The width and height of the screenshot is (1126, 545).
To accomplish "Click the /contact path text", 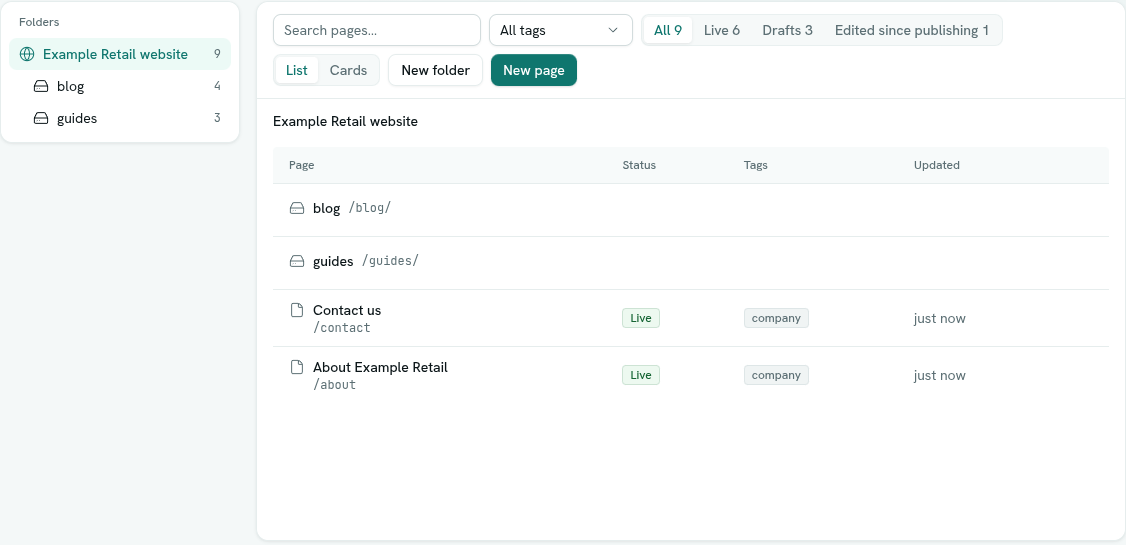I will 342,328.
